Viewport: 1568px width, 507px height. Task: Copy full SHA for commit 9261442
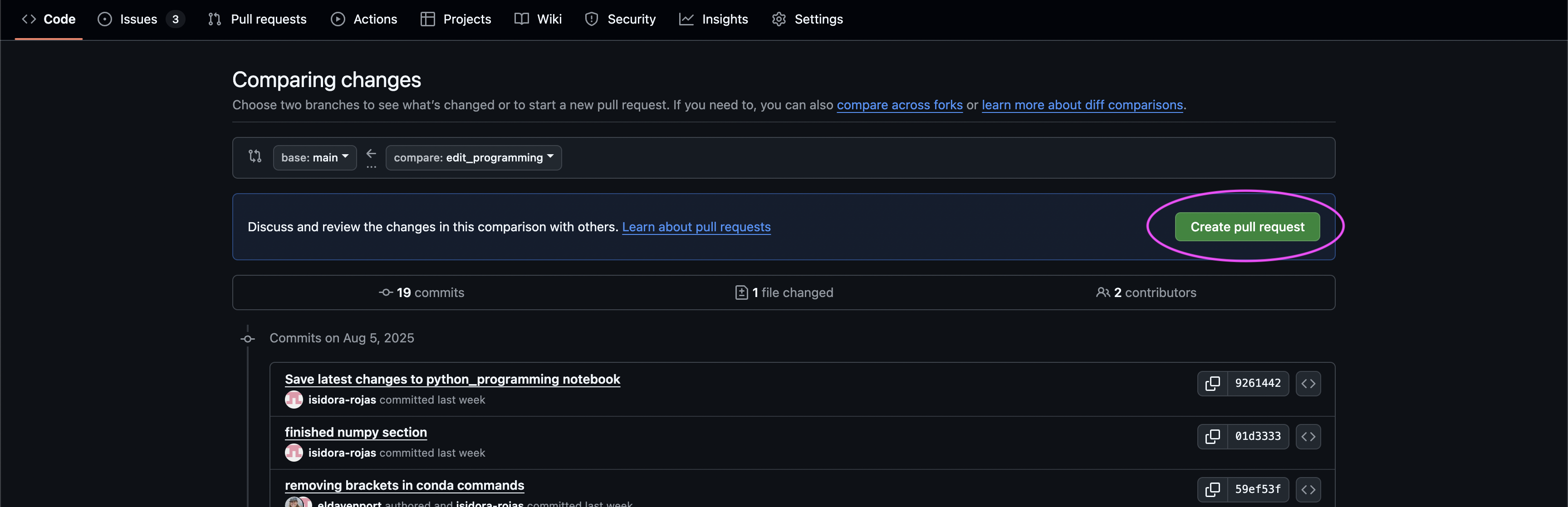pos(1212,384)
